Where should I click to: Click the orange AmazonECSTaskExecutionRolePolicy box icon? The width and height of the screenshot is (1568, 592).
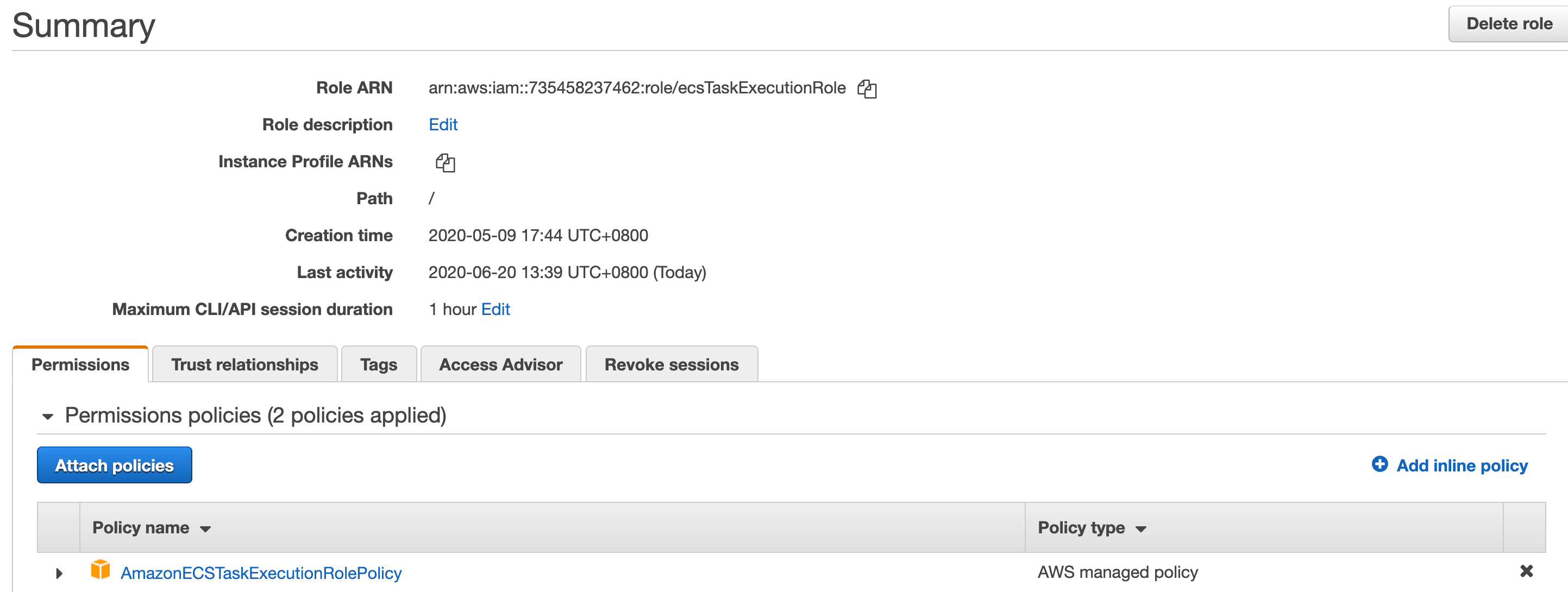[x=101, y=570]
